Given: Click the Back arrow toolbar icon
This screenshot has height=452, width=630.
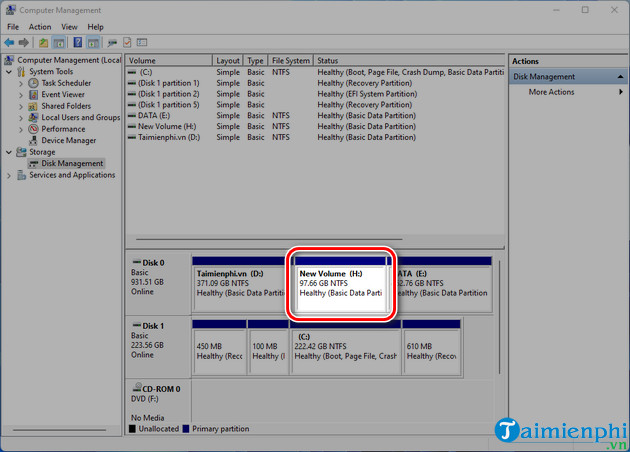Looking at the screenshot, I should tap(9, 42).
